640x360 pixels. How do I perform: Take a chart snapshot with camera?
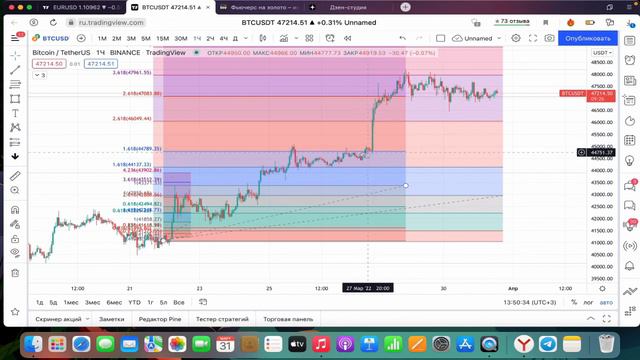pyautogui.click(x=549, y=38)
